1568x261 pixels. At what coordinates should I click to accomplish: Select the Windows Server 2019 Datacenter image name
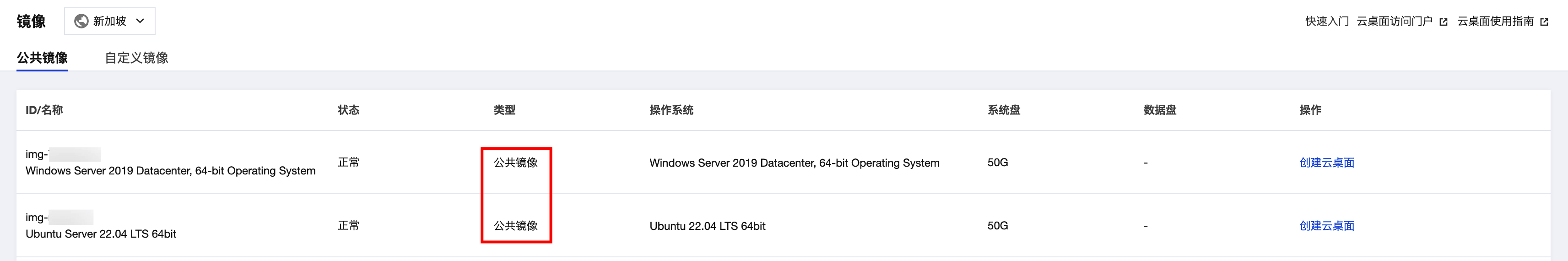(170, 171)
